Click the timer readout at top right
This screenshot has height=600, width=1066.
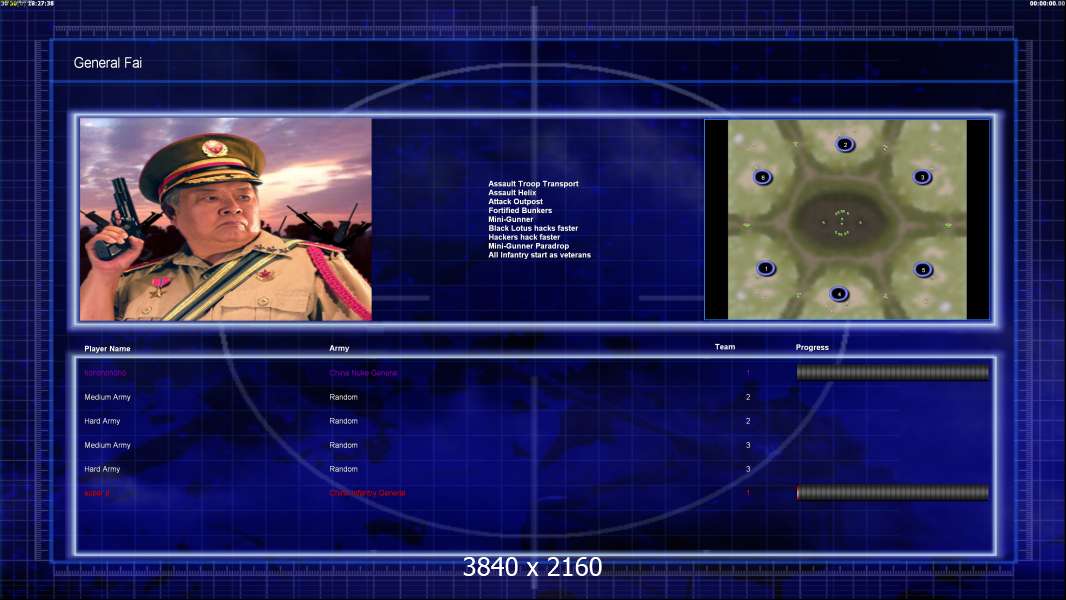(x=1047, y=3)
